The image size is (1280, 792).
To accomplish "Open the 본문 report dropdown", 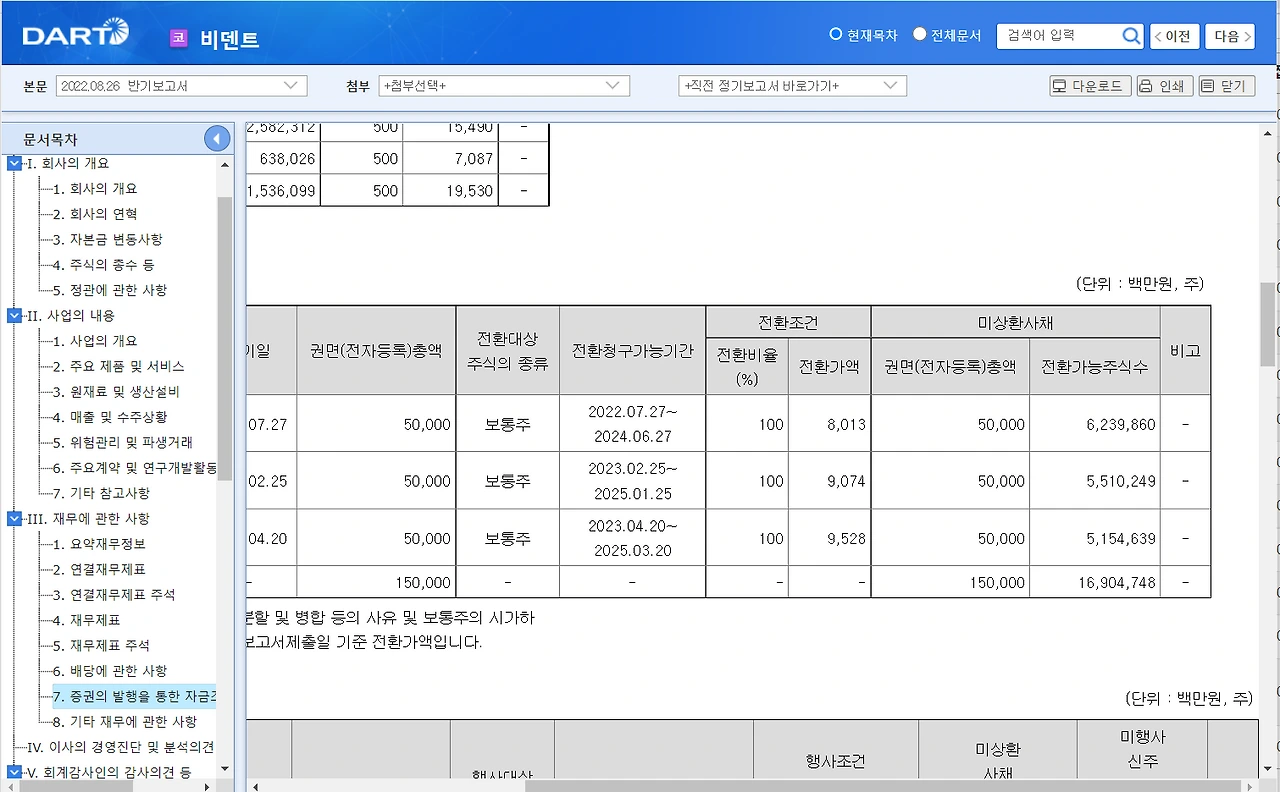I will 181,86.
